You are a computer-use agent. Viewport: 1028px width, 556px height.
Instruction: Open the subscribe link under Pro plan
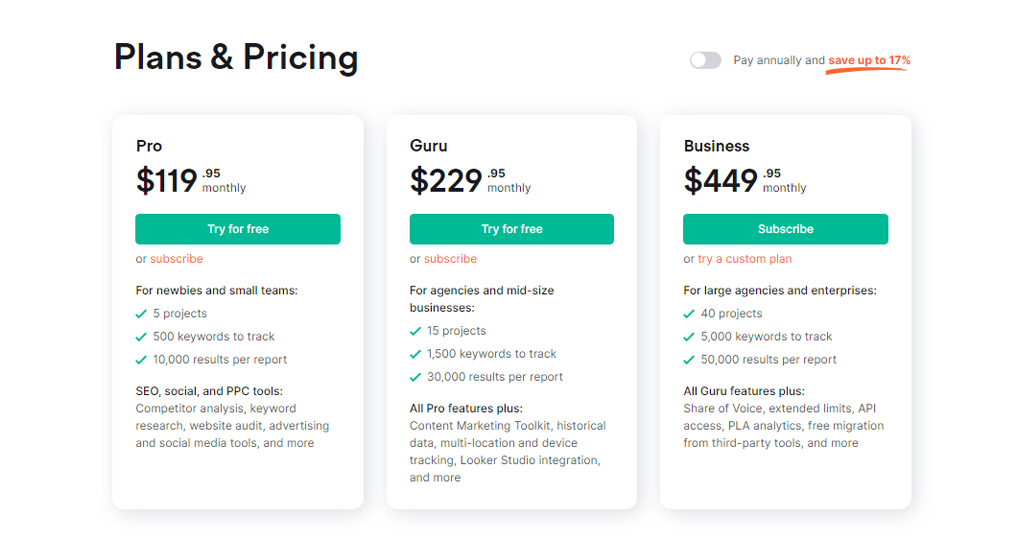(x=176, y=259)
